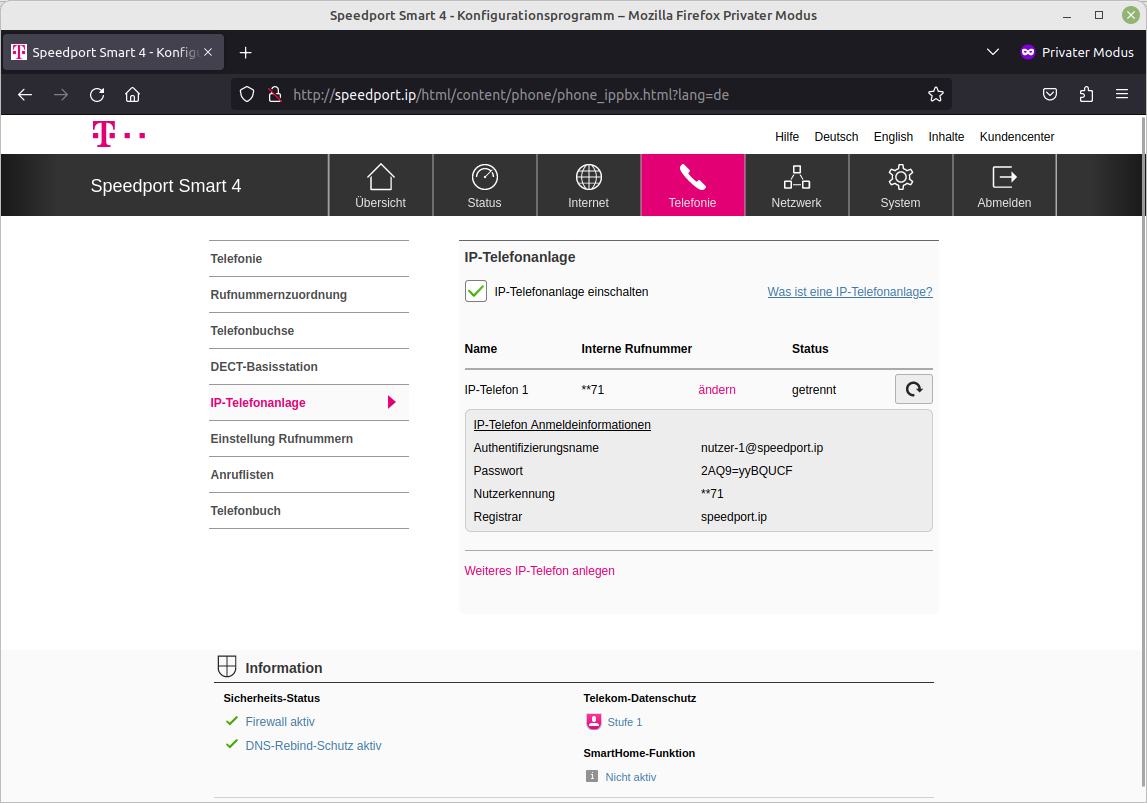The height and width of the screenshot is (803, 1147).
Task: Click the Telekom T logo
Action: (x=118, y=133)
